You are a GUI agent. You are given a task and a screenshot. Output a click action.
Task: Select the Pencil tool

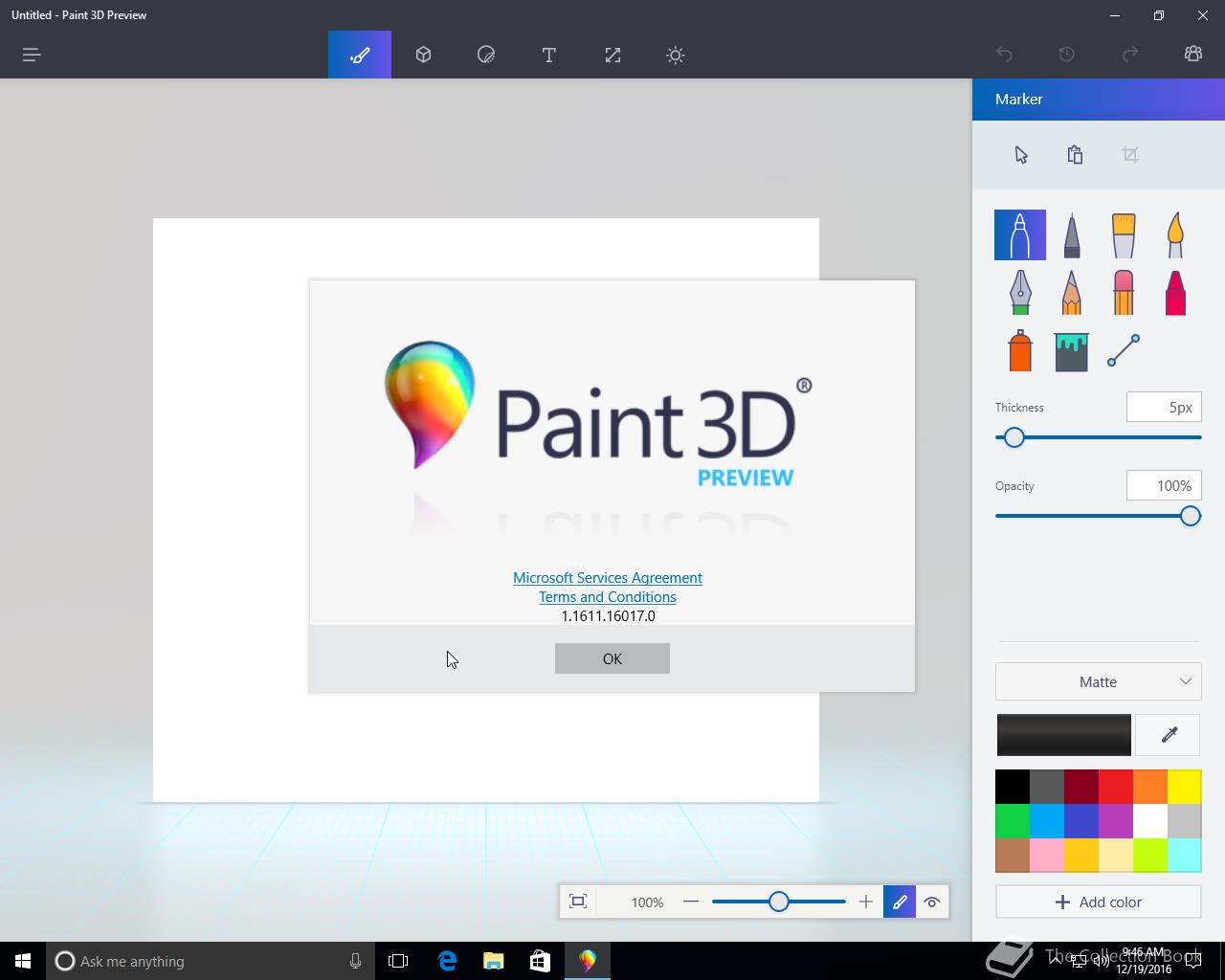(1072, 292)
